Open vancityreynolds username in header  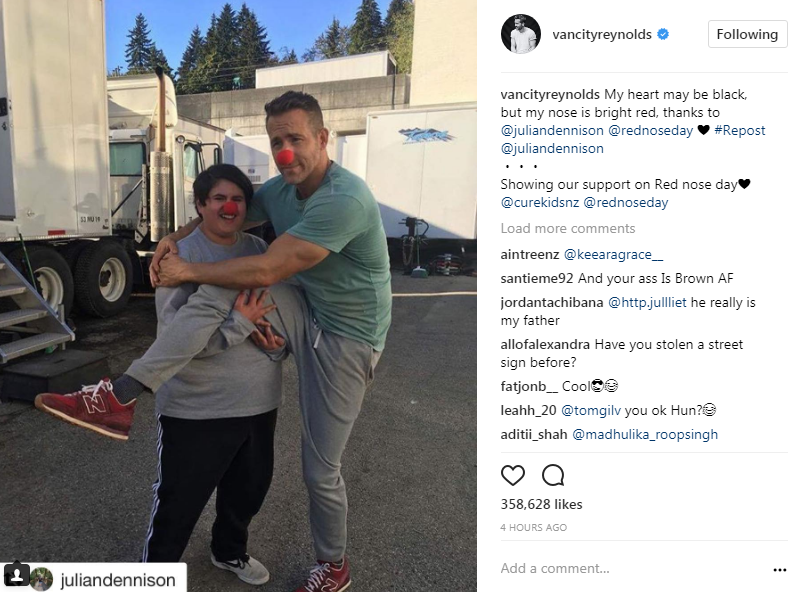(602, 34)
